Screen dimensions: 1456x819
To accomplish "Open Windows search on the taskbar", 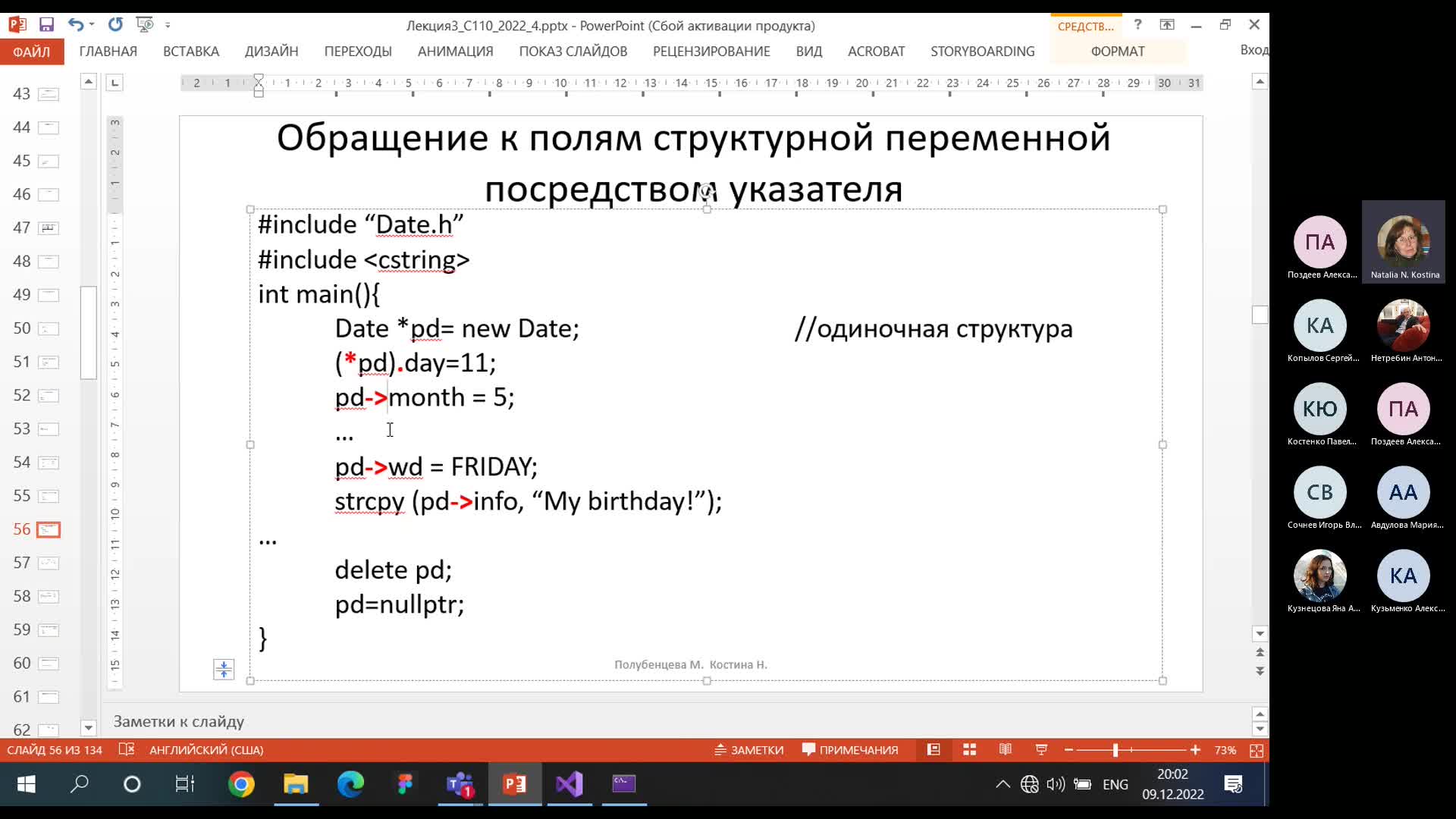I will 79,784.
